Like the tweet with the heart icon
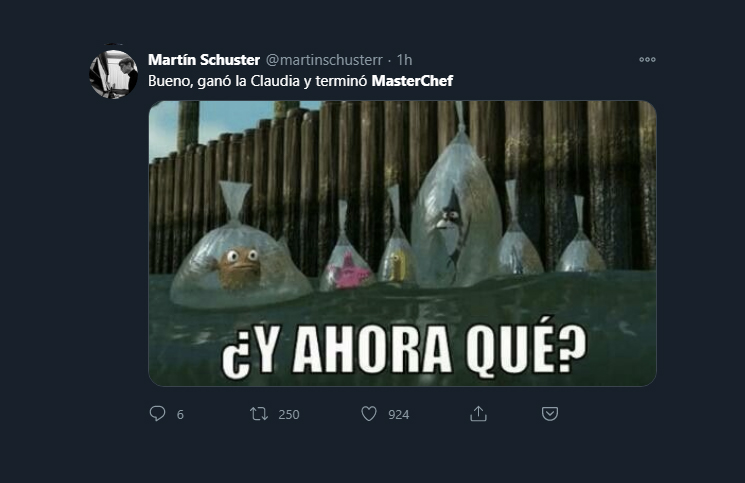Viewport: 745px width, 483px height. tap(369, 414)
